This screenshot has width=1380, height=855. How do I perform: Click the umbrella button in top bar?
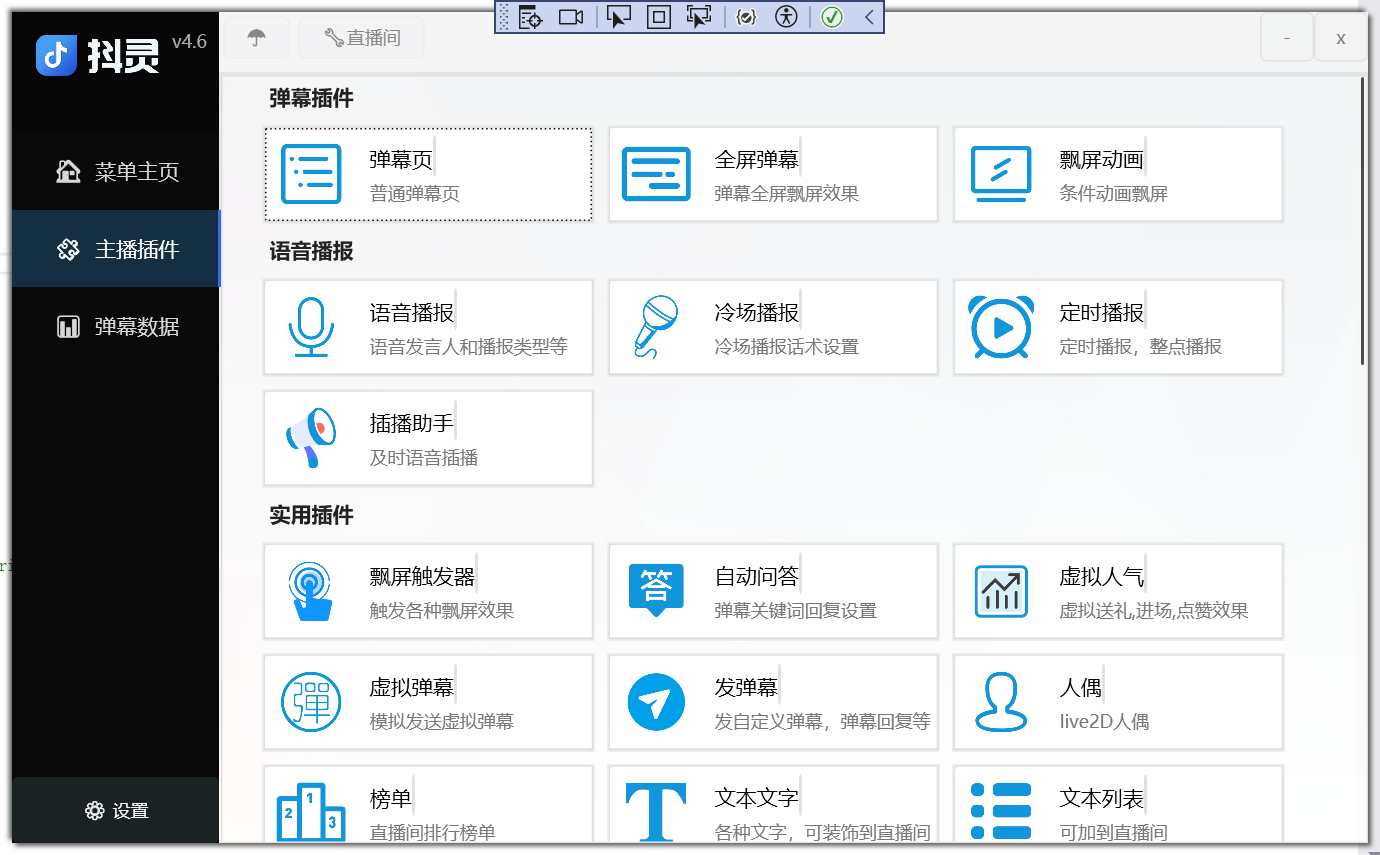(x=257, y=38)
